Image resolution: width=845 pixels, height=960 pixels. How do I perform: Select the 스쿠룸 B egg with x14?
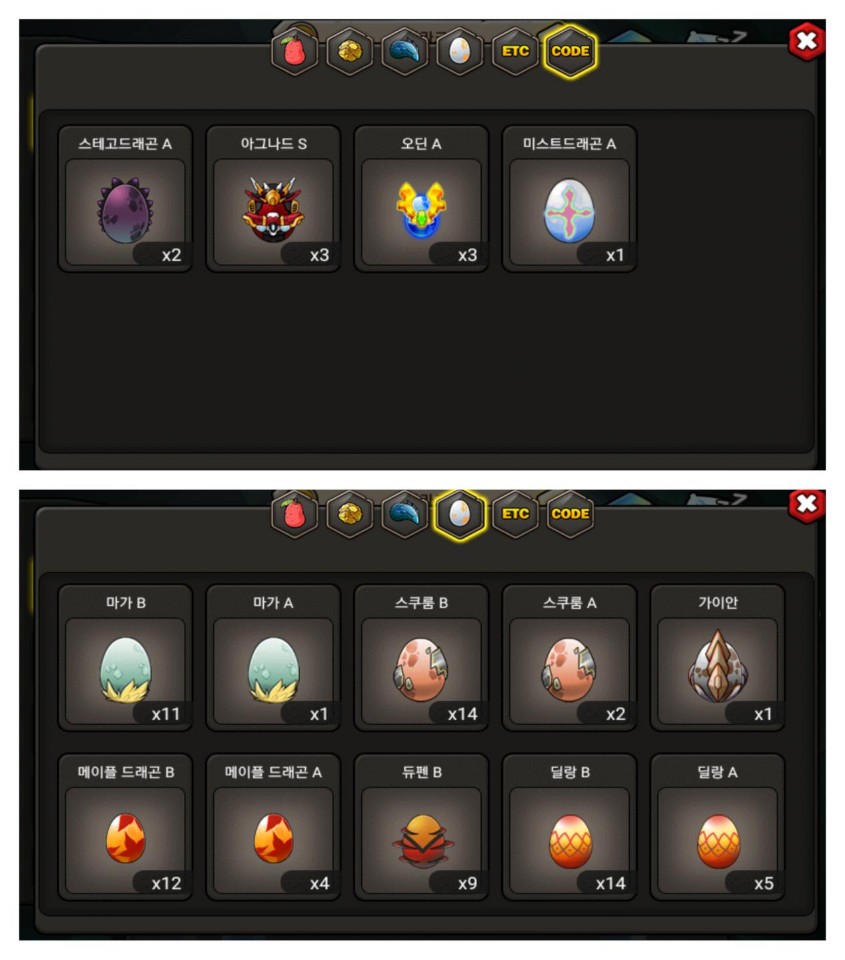pos(421,658)
